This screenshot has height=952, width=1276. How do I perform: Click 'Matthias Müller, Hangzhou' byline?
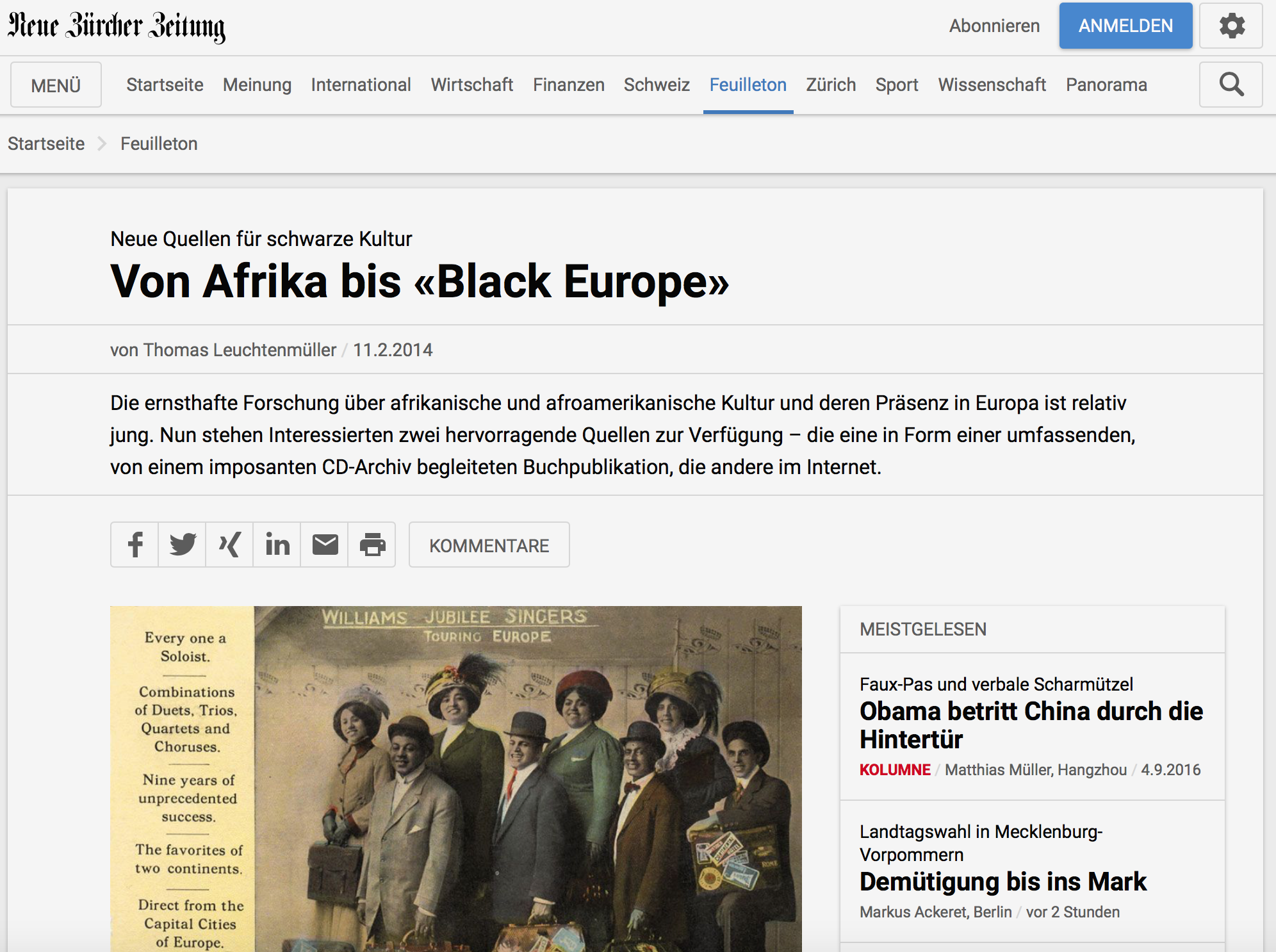[x=1036, y=769]
